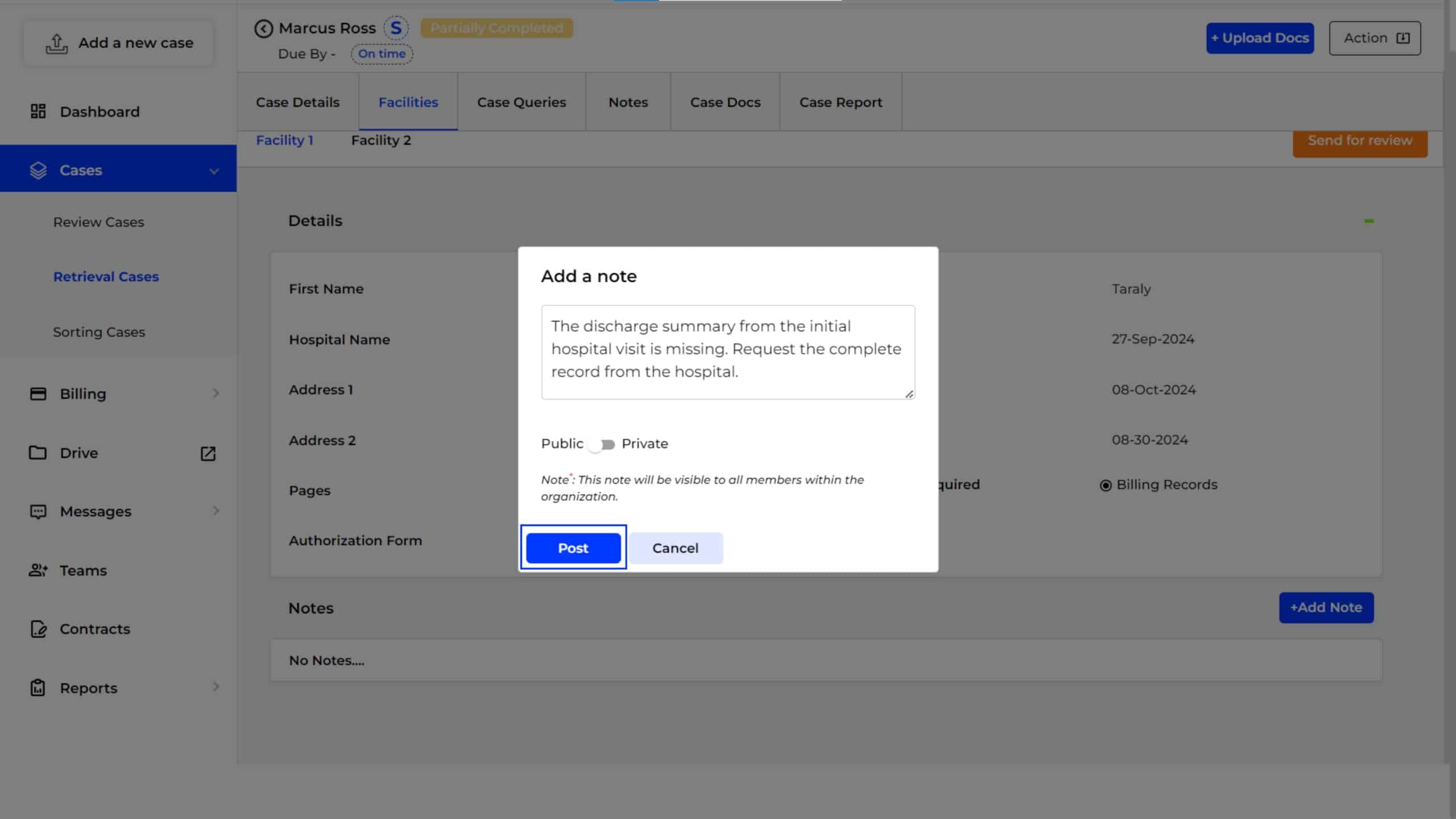Click the Marcus Ross case name
Screen dimensions: 1456x819
[x=327, y=28]
